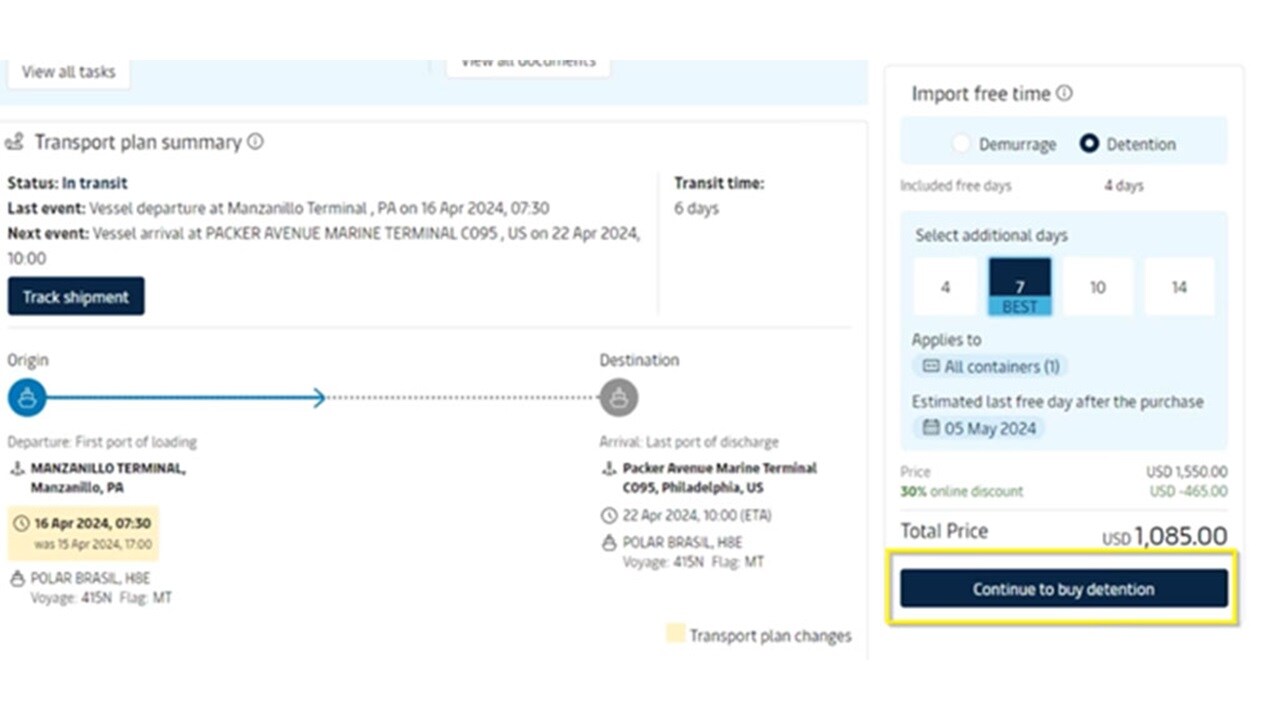This screenshot has width=1280, height=720.
Task: Click the Transport plan summary info icon
Action: tap(255, 142)
